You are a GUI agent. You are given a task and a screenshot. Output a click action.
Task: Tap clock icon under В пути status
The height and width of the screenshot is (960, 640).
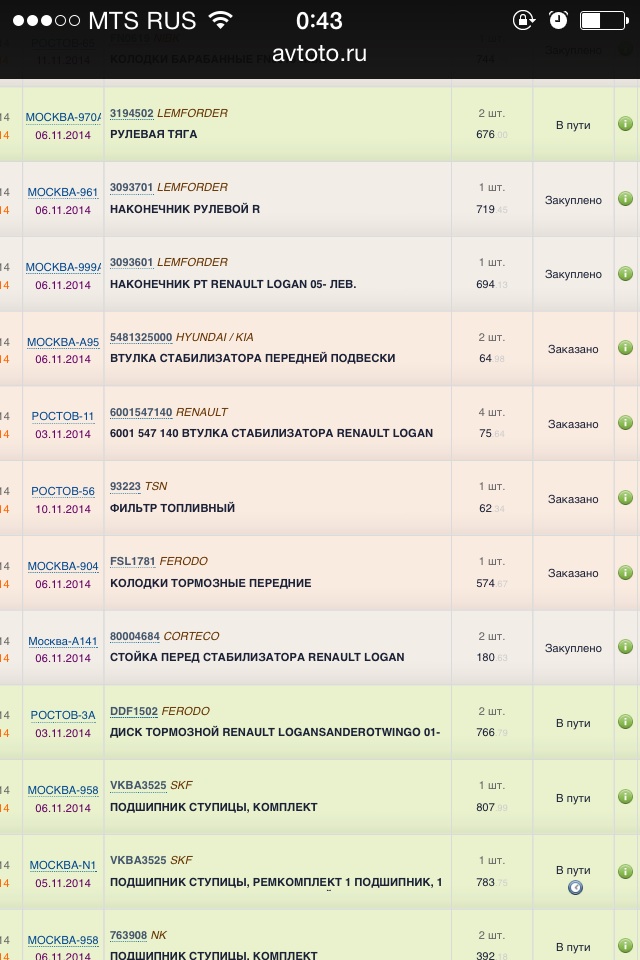point(575,888)
